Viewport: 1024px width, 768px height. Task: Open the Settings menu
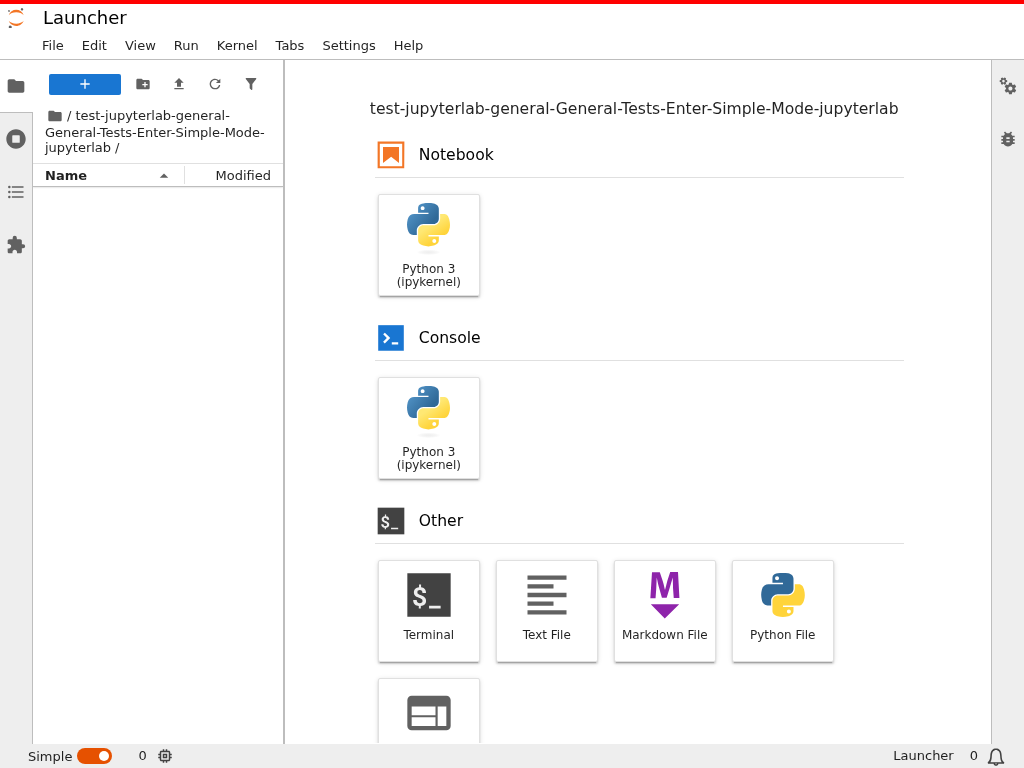pos(349,46)
